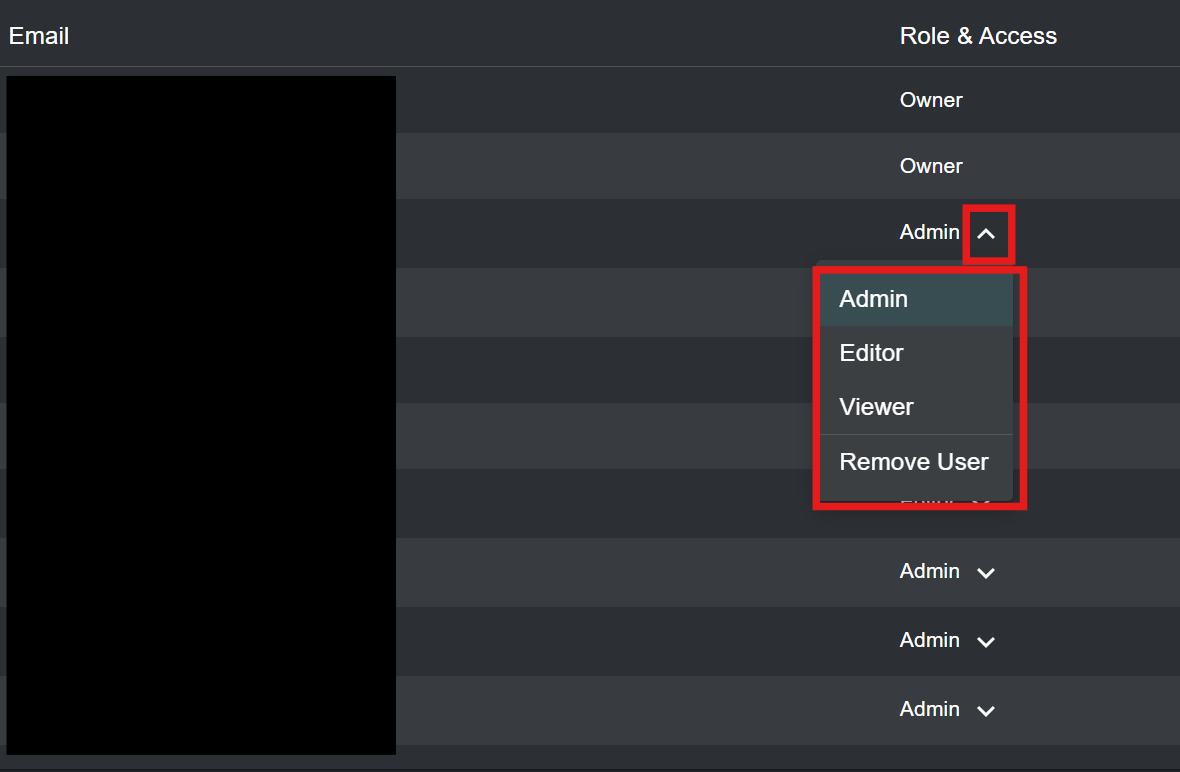Viewport: 1180px width, 772px height.
Task: Click the Admin label directly below the open menu
Action: (x=929, y=571)
